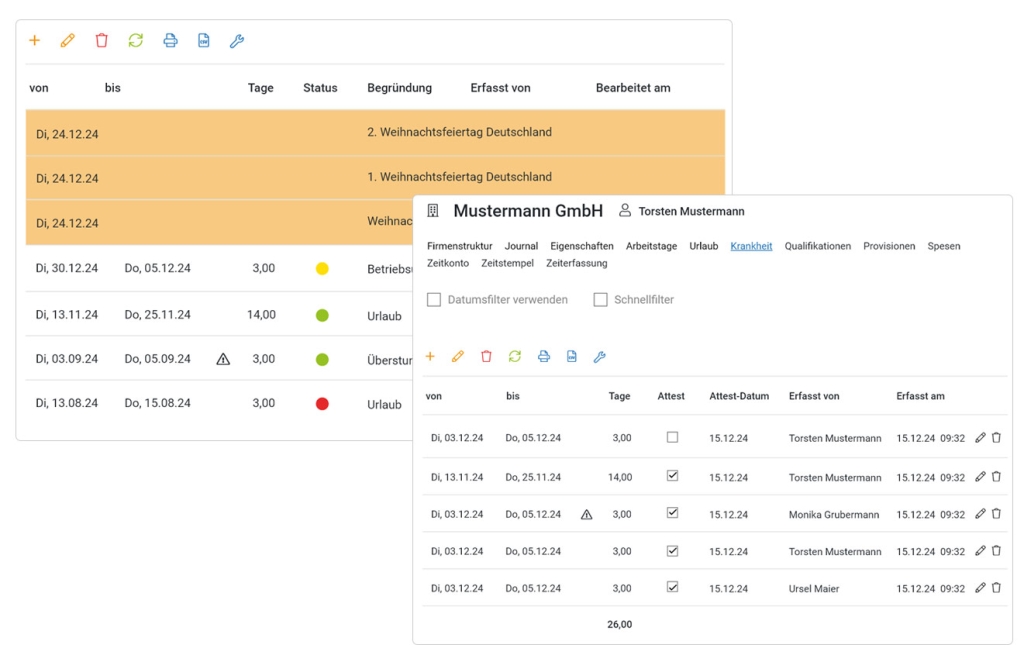Image resolution: width=1024 pixels, height=662 pixels.
Task: Untick checked Attest in Torsten Mustermann's 3,00-day row
Action: tap(672, 551)
